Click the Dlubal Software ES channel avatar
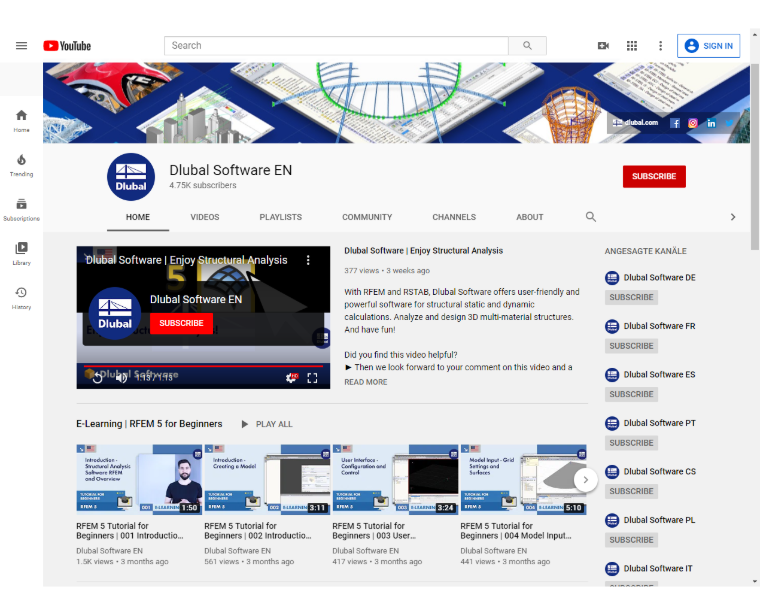This screenshot has width=760, height=615. (612, 375)
